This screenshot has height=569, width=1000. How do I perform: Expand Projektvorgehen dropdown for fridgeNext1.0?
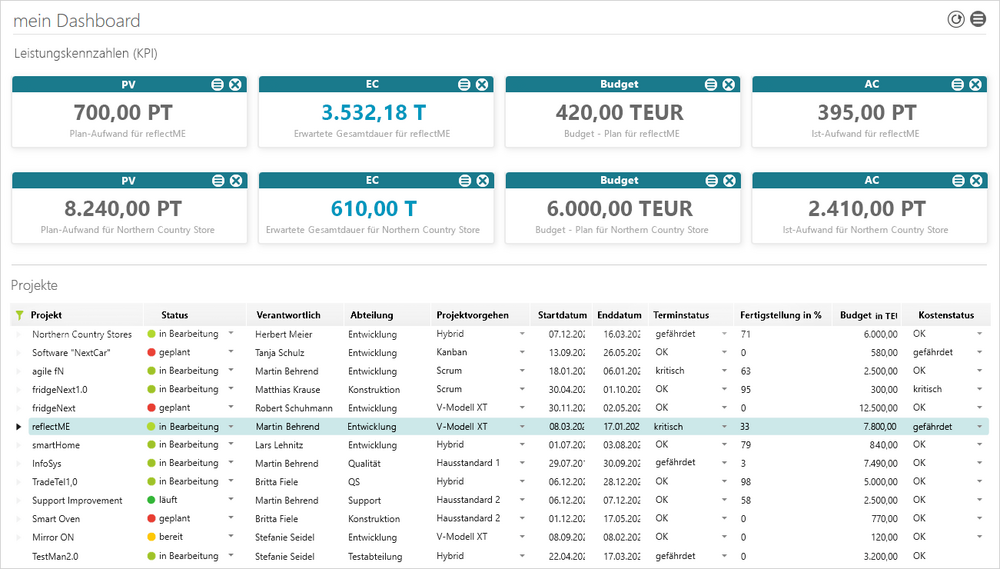(522, 390)
